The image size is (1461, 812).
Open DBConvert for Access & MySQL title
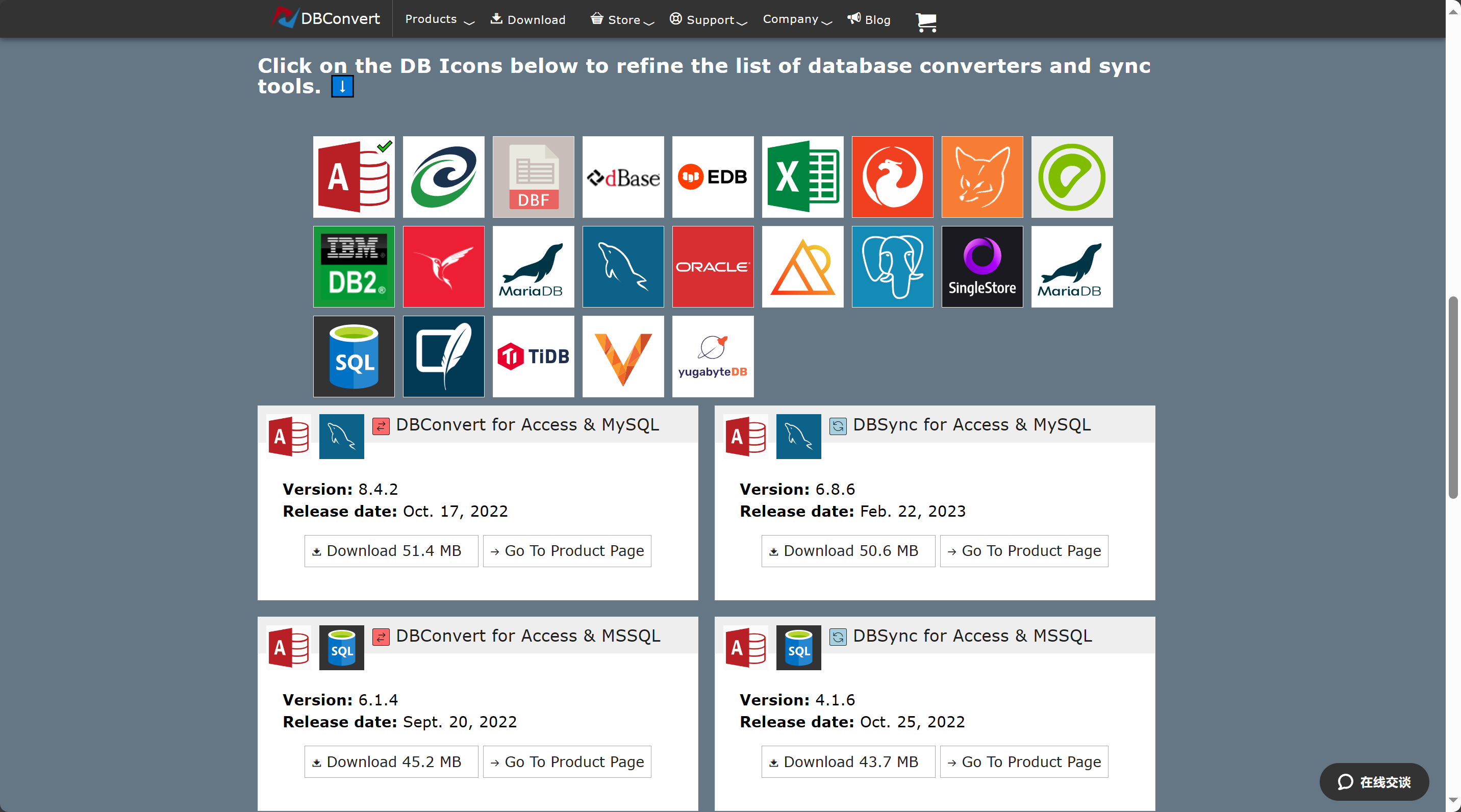(x=527, y=425)
